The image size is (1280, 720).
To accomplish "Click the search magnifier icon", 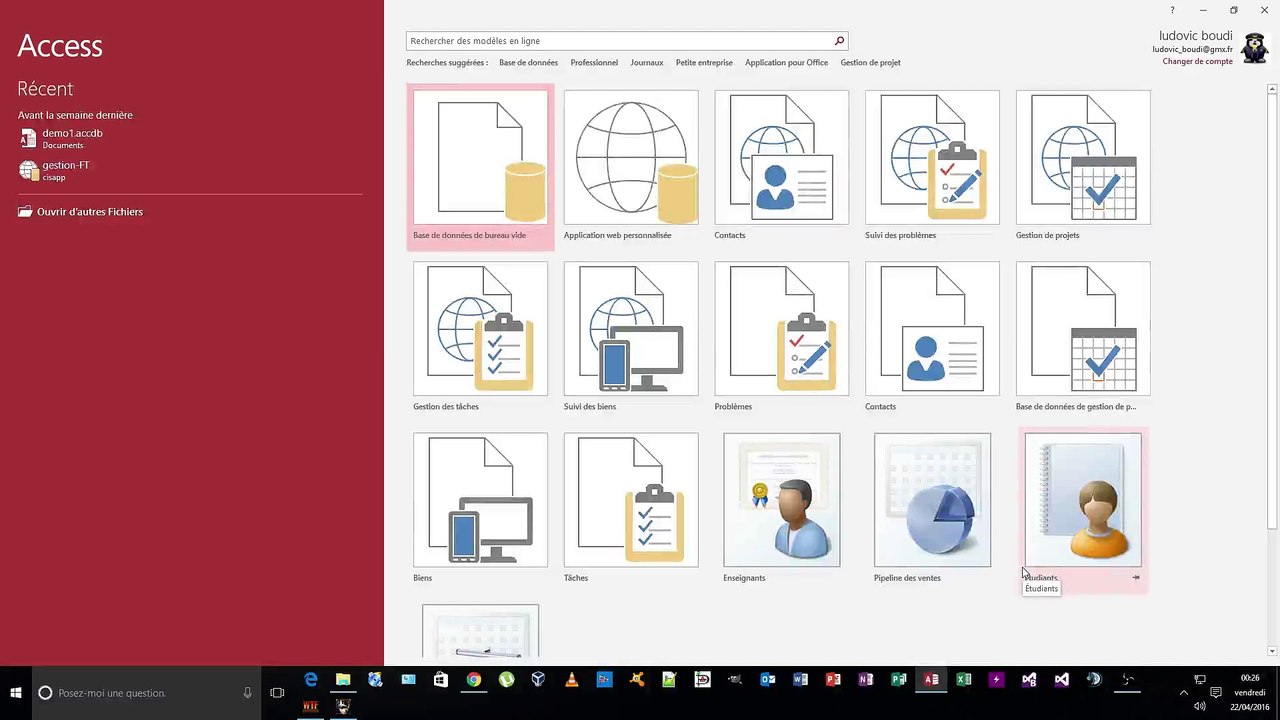I will (x=839, y=41).
